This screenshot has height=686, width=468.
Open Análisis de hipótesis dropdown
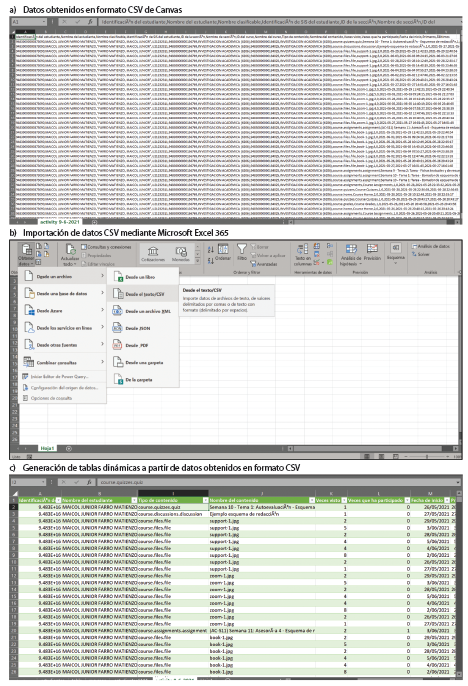(x=351, y=255)
